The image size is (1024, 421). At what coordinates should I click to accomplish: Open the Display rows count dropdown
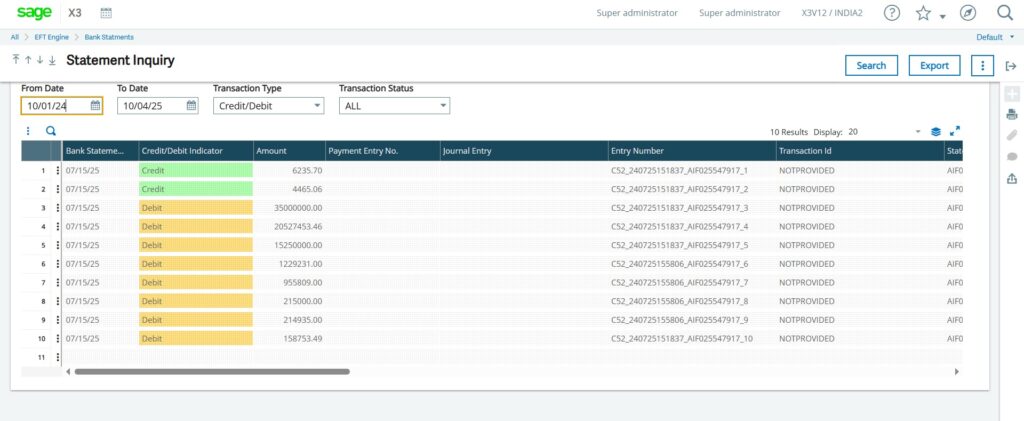point(917,132)
